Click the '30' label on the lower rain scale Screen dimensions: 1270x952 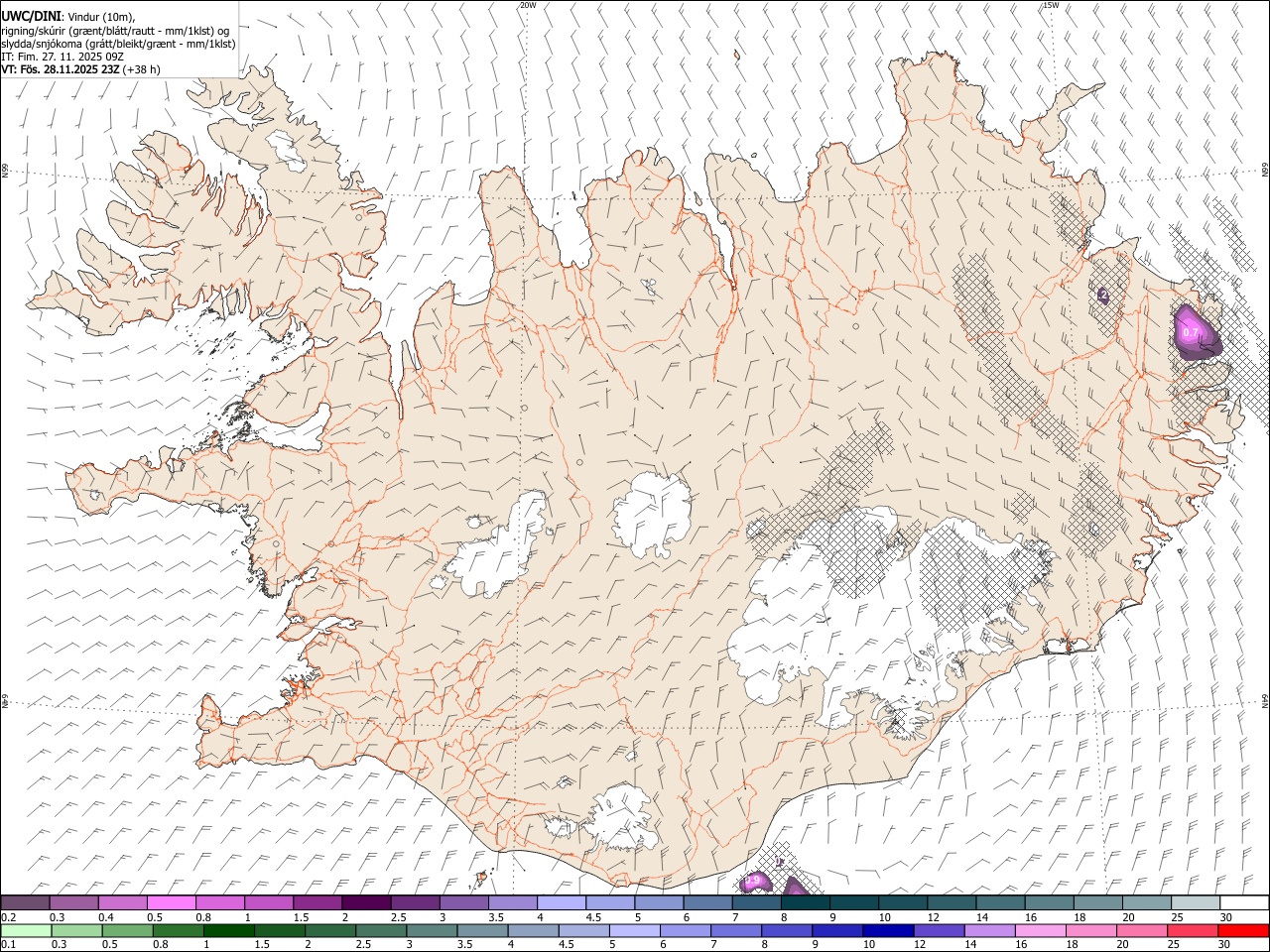coord(1224,944)
